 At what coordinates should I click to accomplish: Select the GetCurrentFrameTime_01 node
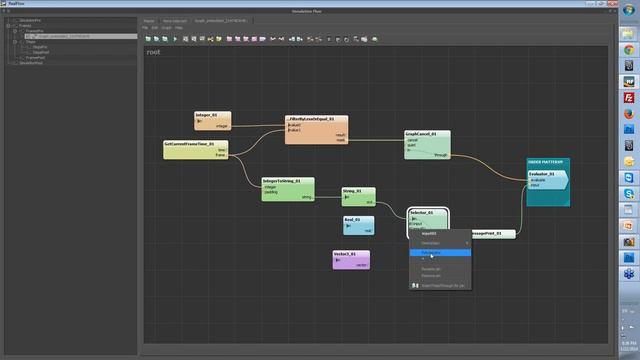pos(196,150)
